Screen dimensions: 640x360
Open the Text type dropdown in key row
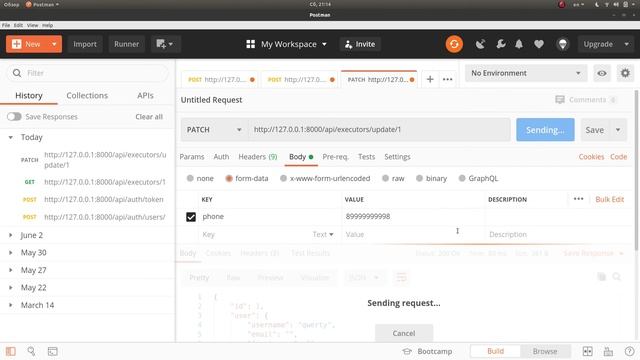point(323,234)
